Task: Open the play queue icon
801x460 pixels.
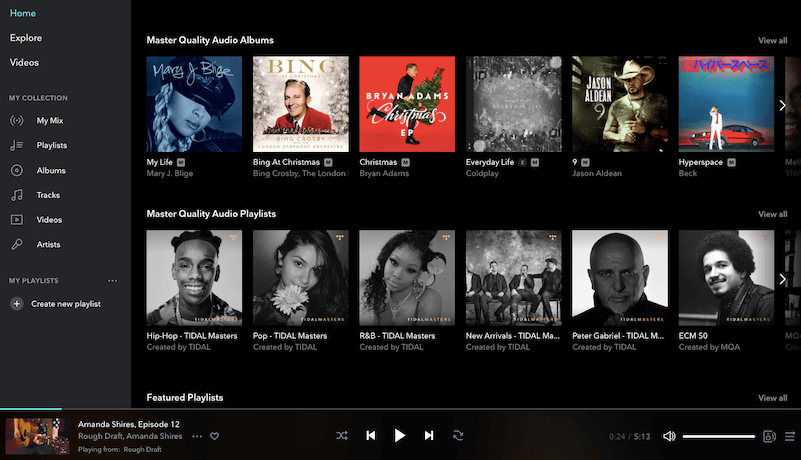Action: (x=790, y=436)
